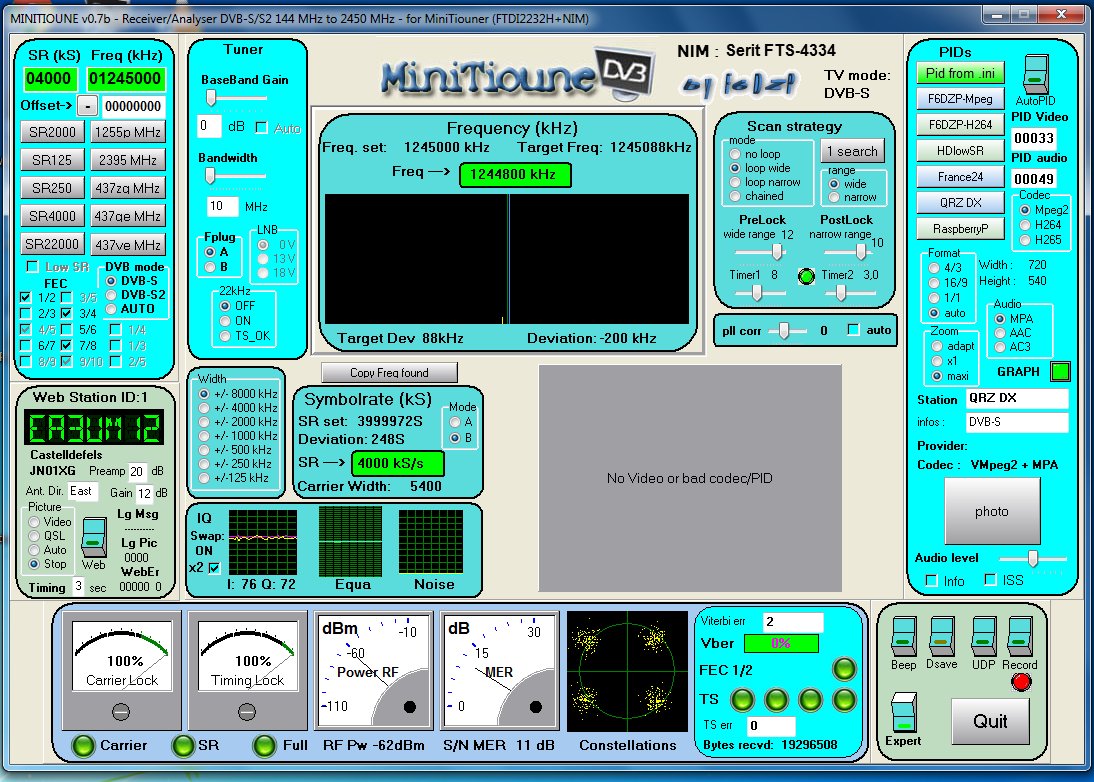Click the Power RF dBm meter
Viewport: 1094px width, 782px height.
pos(374,671)
